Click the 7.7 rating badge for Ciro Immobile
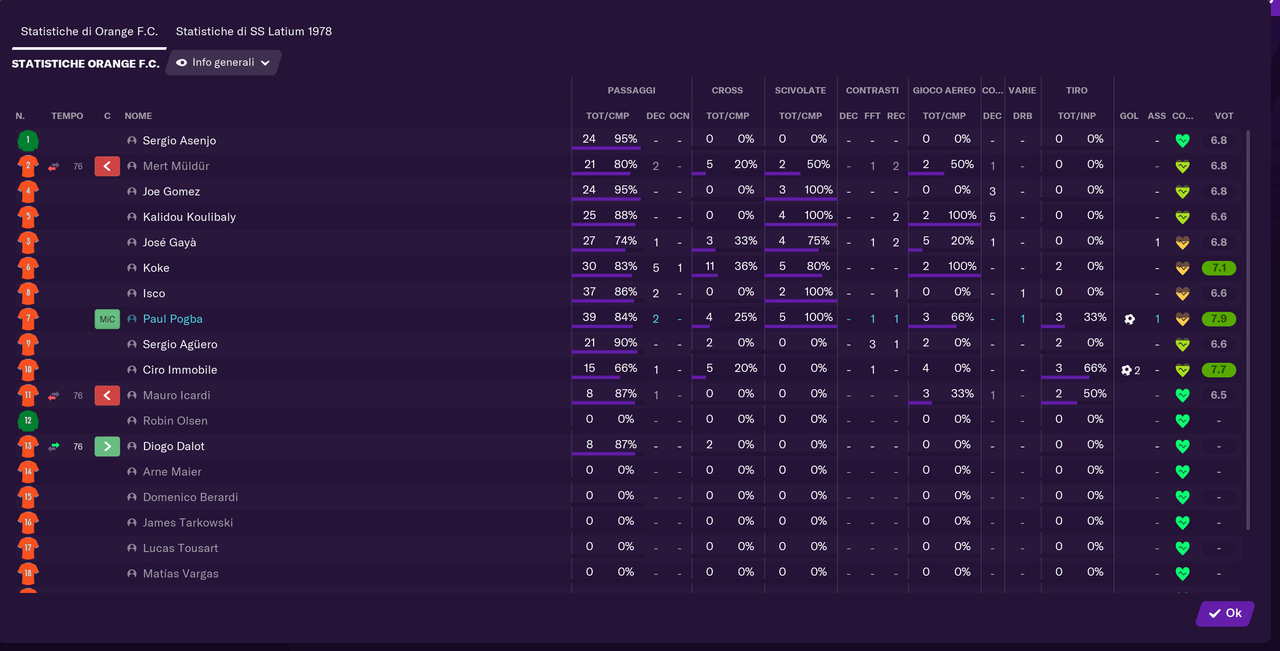The image size is (1280, 651). coord(1220,370)
